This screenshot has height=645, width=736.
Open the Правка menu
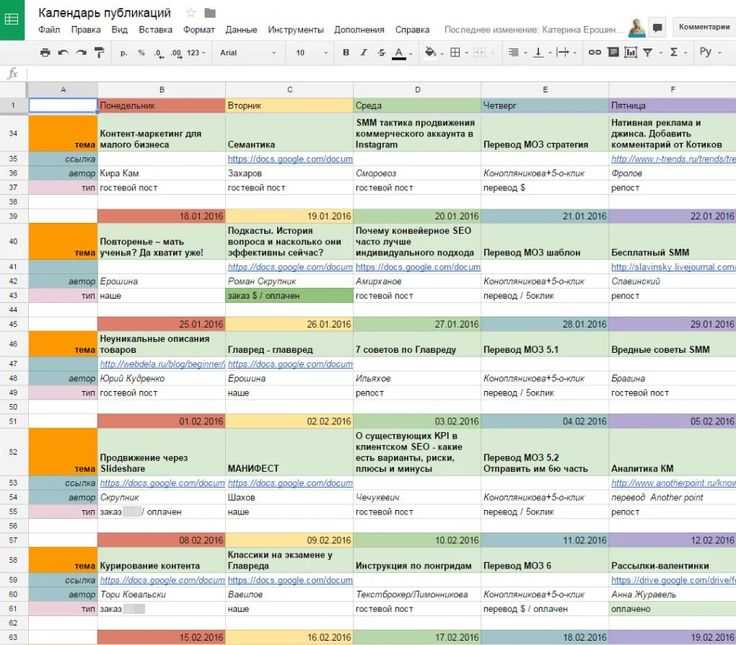click(86, 30)
